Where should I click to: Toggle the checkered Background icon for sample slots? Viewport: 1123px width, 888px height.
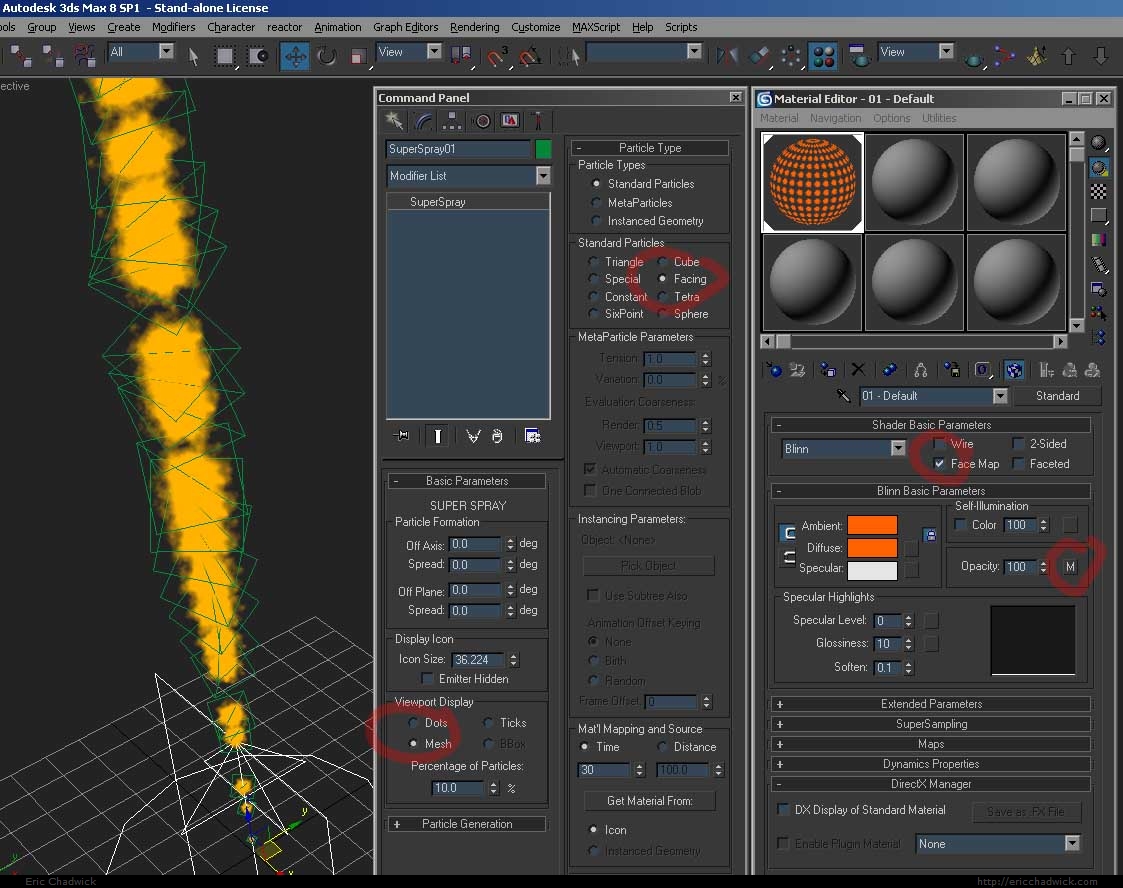(x=1098, y=191)
